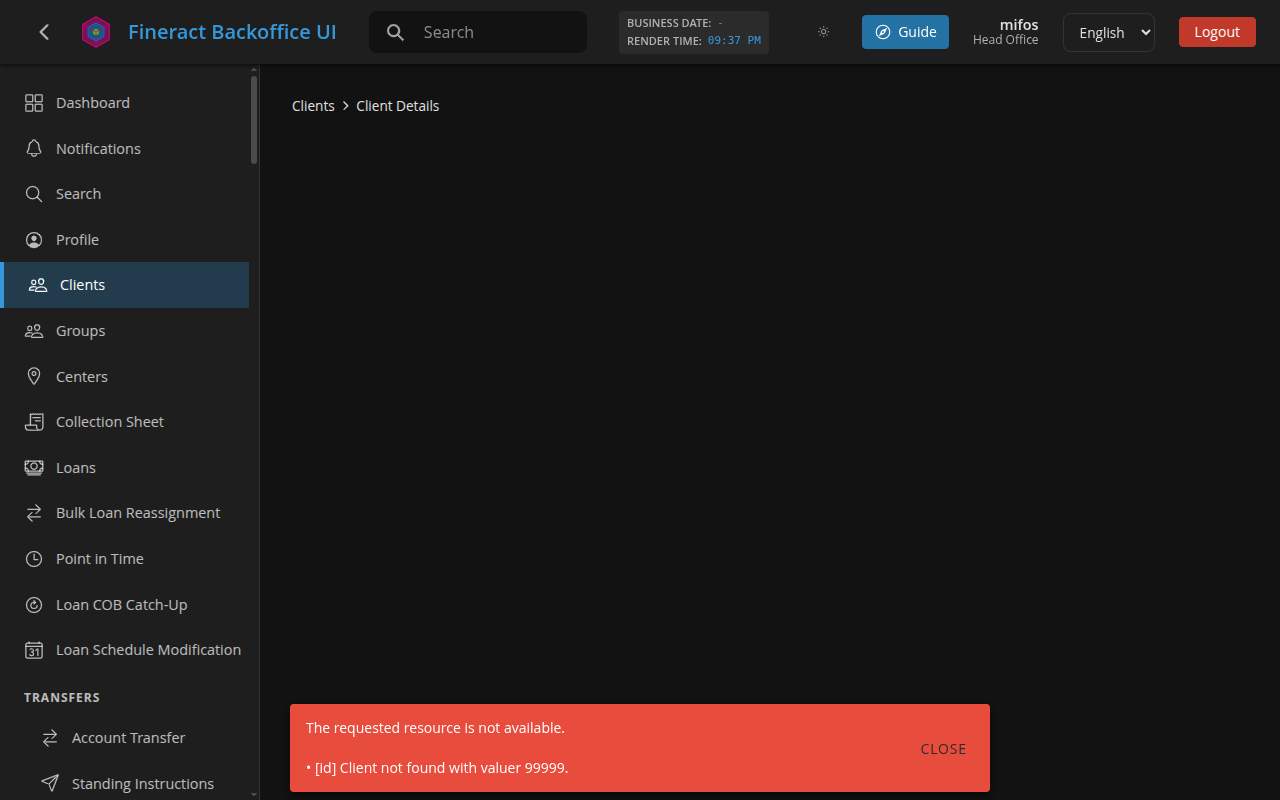
Task: Open Loan Schedule Modification
Action: click(x=124, y=650)
